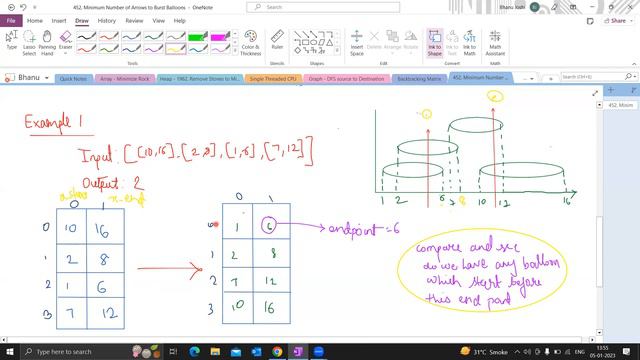Open the Review ribbon tab
This screenshot has width=640, height=360.
[x=134, y=20]
